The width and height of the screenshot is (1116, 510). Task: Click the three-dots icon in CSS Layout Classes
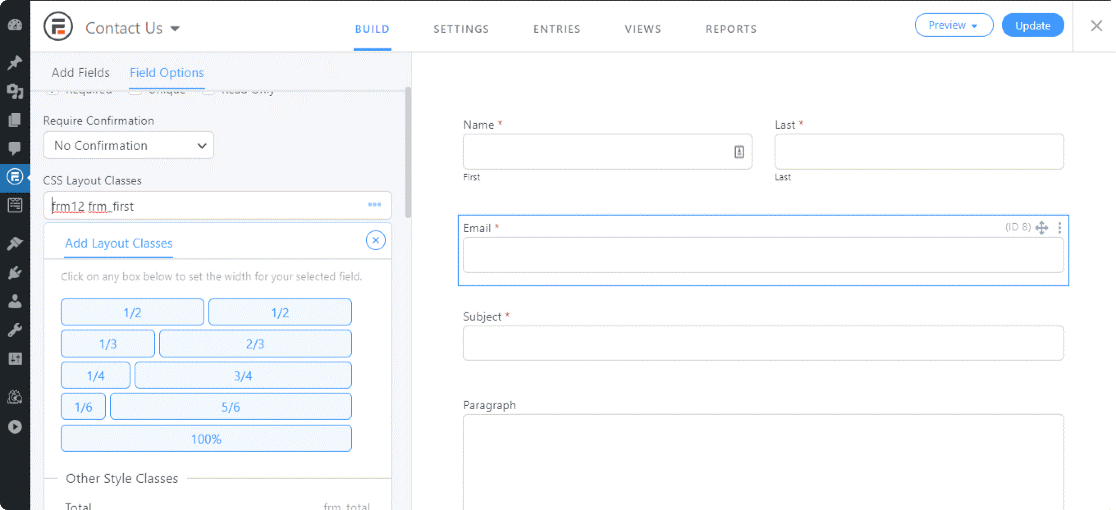pyautogui.click(x=374, y=205)
